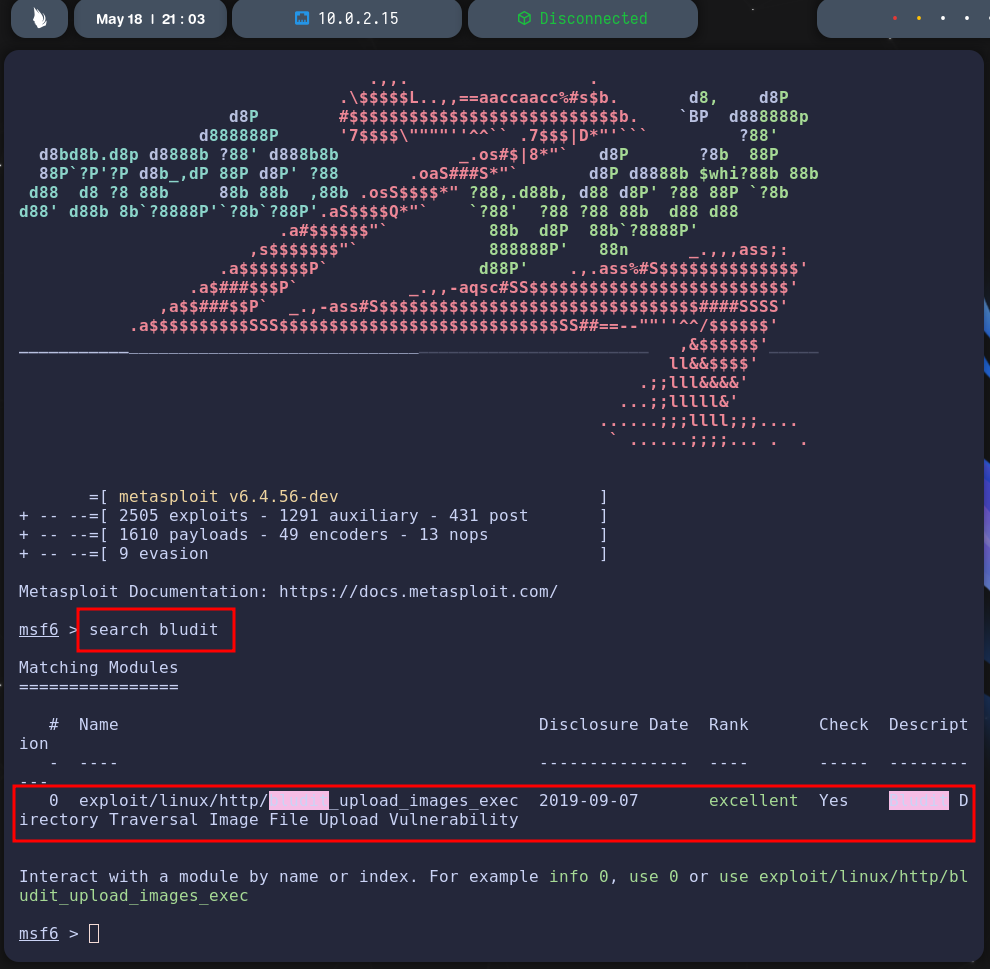The height and width of the screenshot is (969, 990).
Task: Click the terminal cursor at the last msf6 prompt
Action: point(94,933)
